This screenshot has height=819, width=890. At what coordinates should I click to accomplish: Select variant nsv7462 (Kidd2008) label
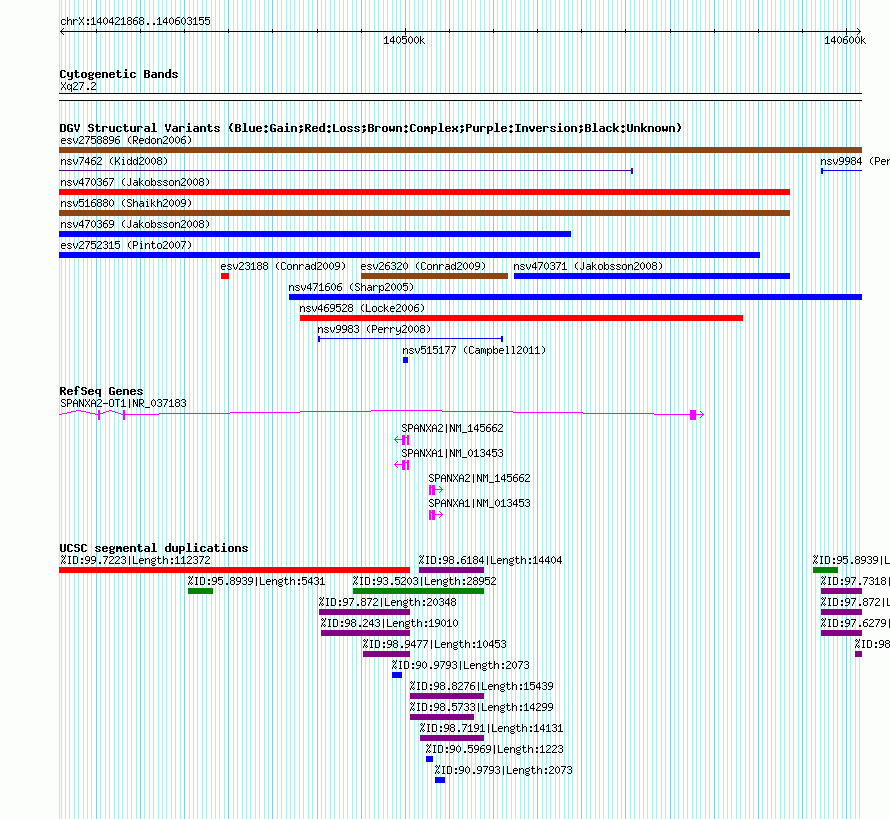(x=114, y=161)
